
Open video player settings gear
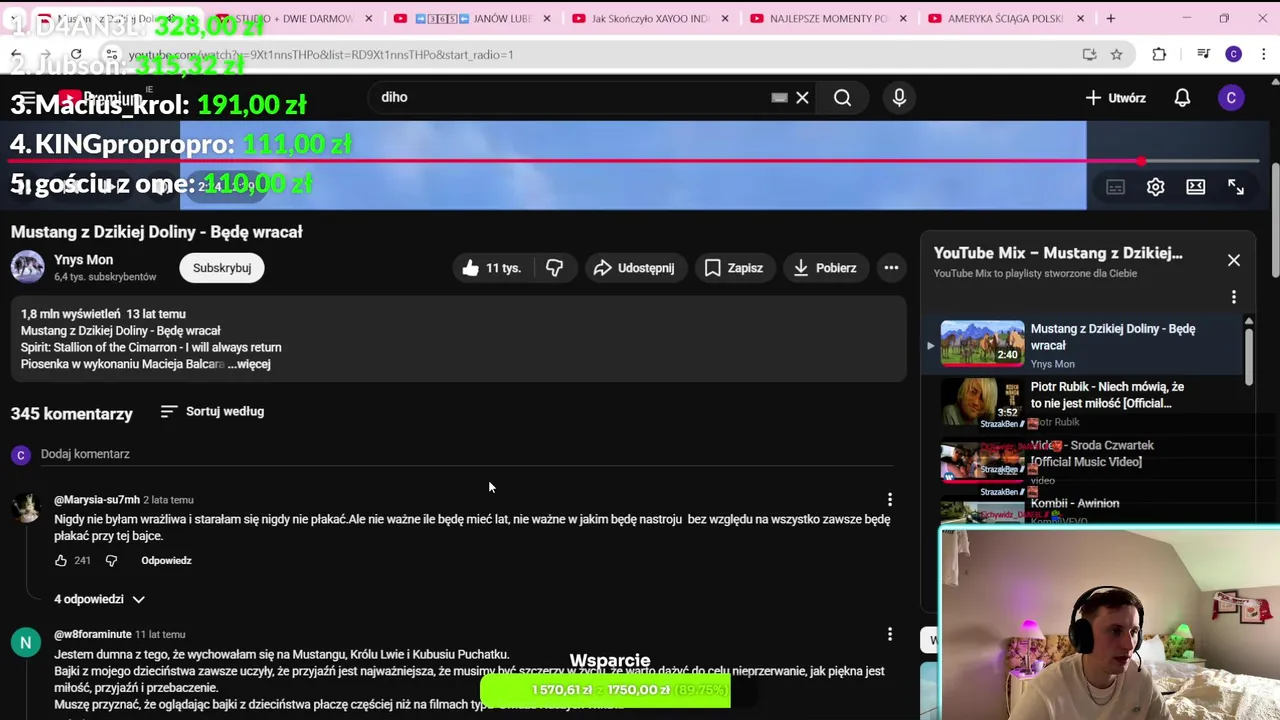coord(1155,187)
